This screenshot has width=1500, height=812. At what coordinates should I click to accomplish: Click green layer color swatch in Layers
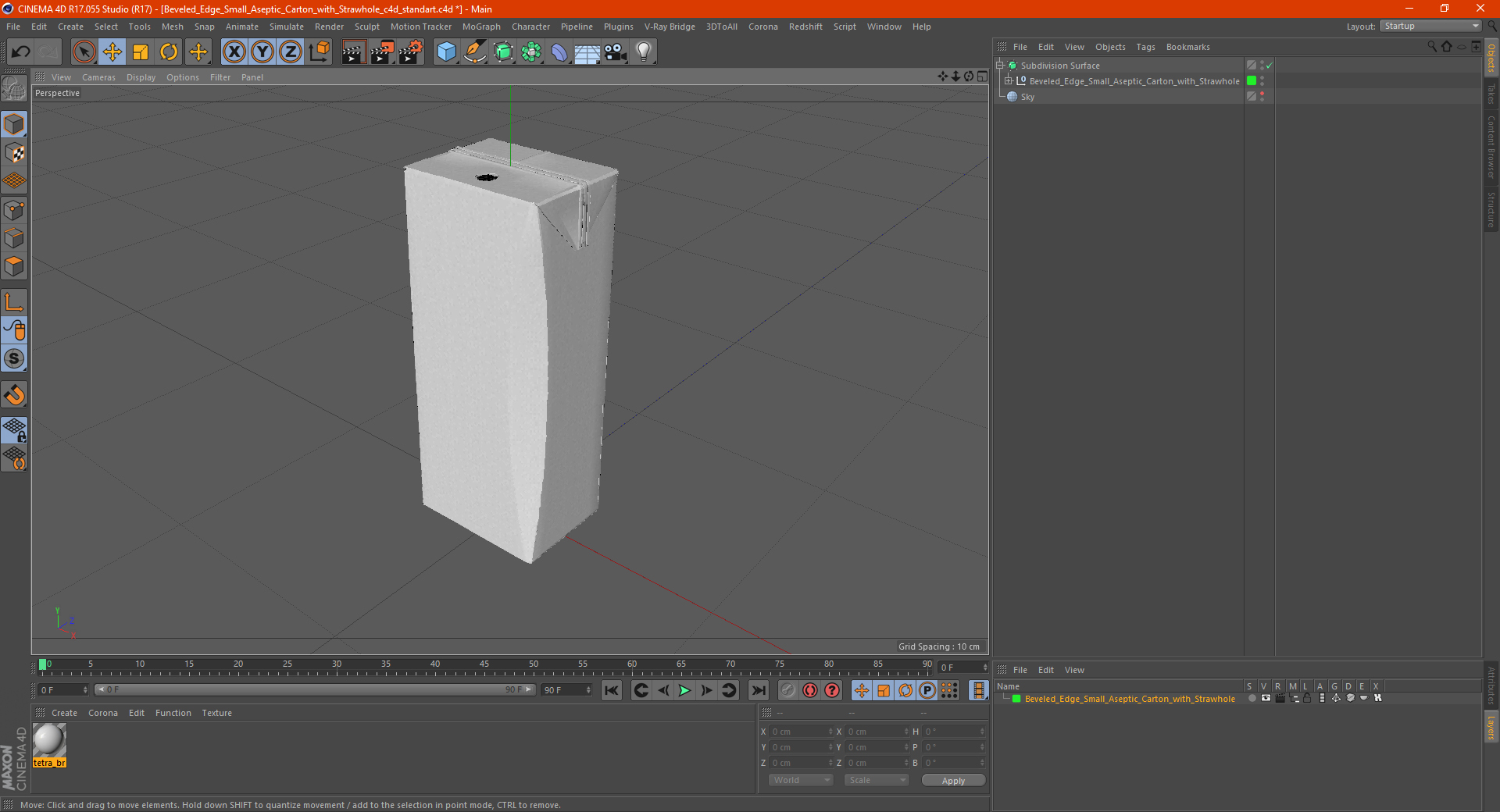[1016, 699]
